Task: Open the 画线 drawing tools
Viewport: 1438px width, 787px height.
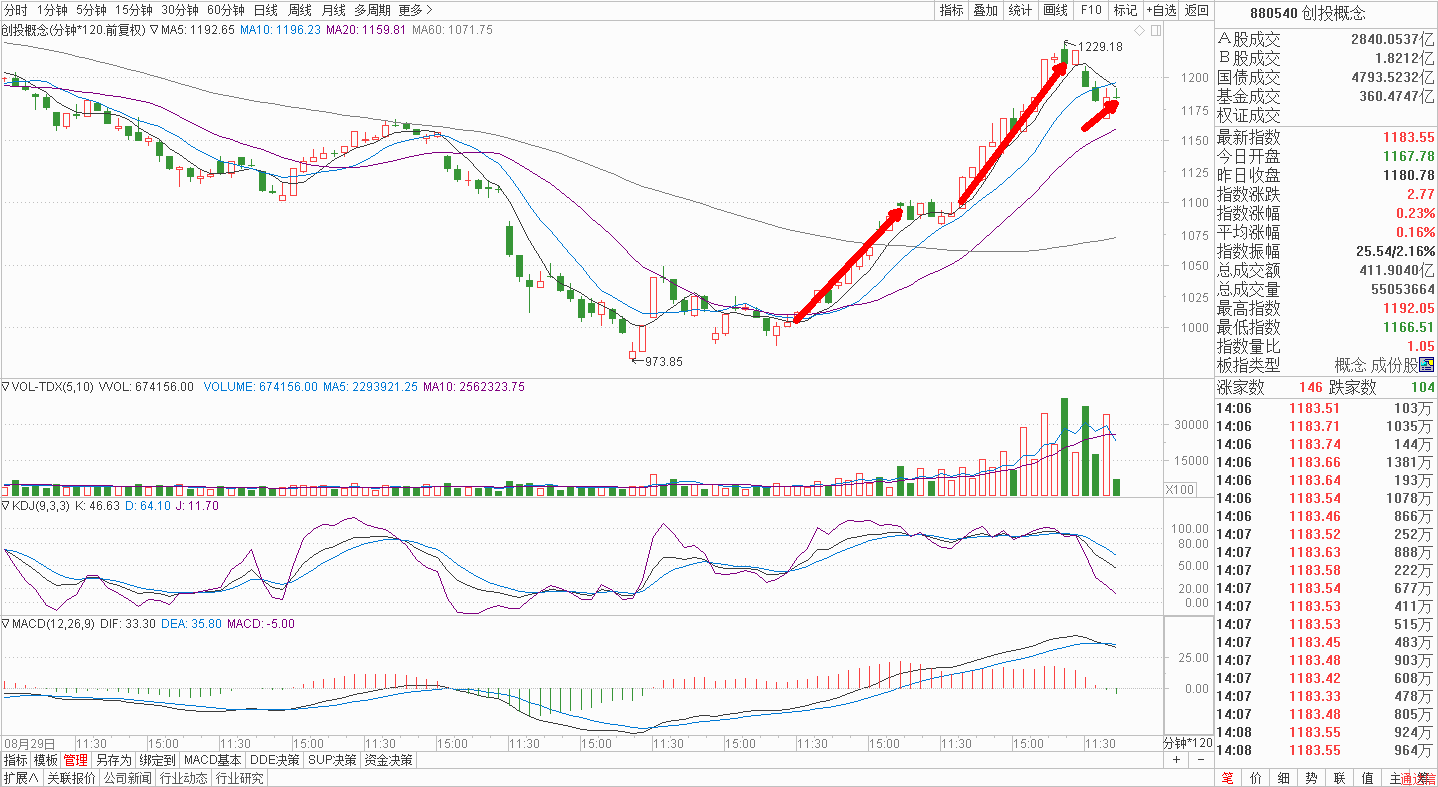Action: coord(1055,10)
